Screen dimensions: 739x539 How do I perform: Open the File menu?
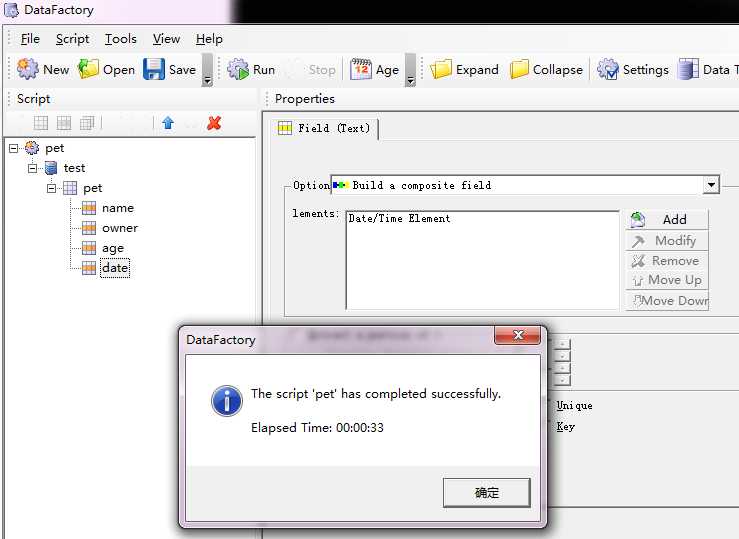pyautogui.click(x=30, y=39)
